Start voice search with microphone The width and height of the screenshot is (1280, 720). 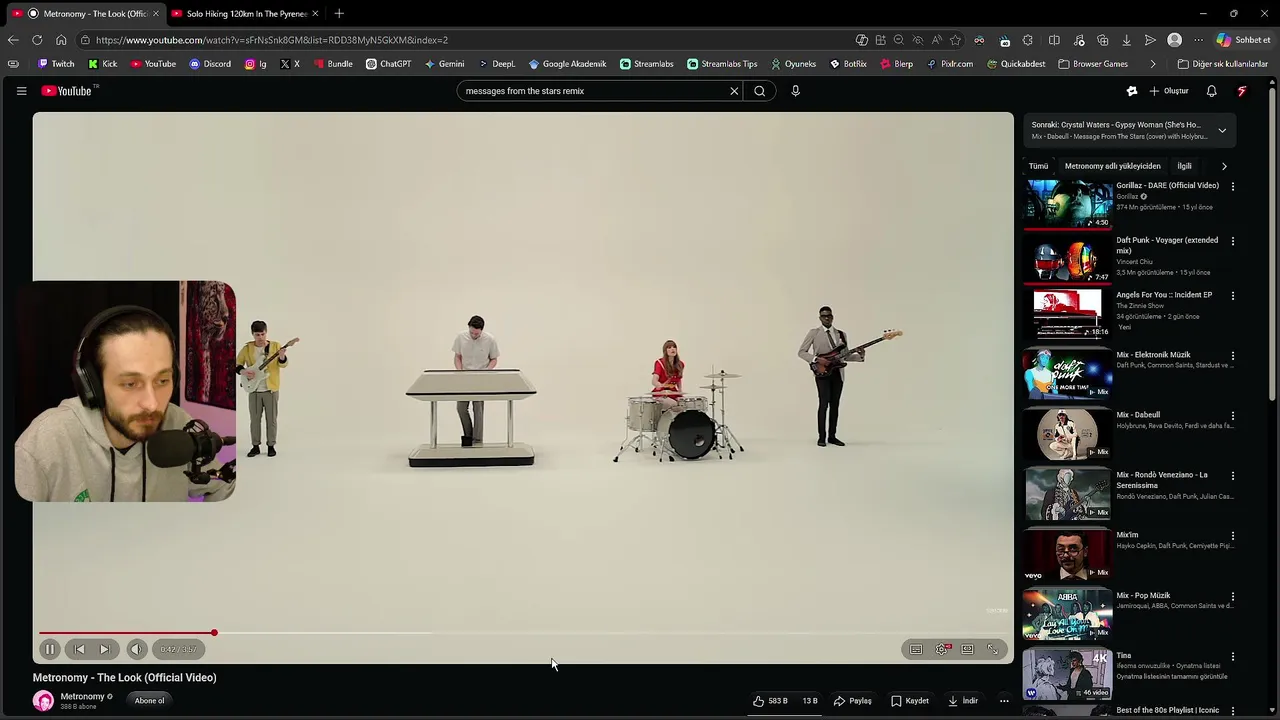coord(795,91)
